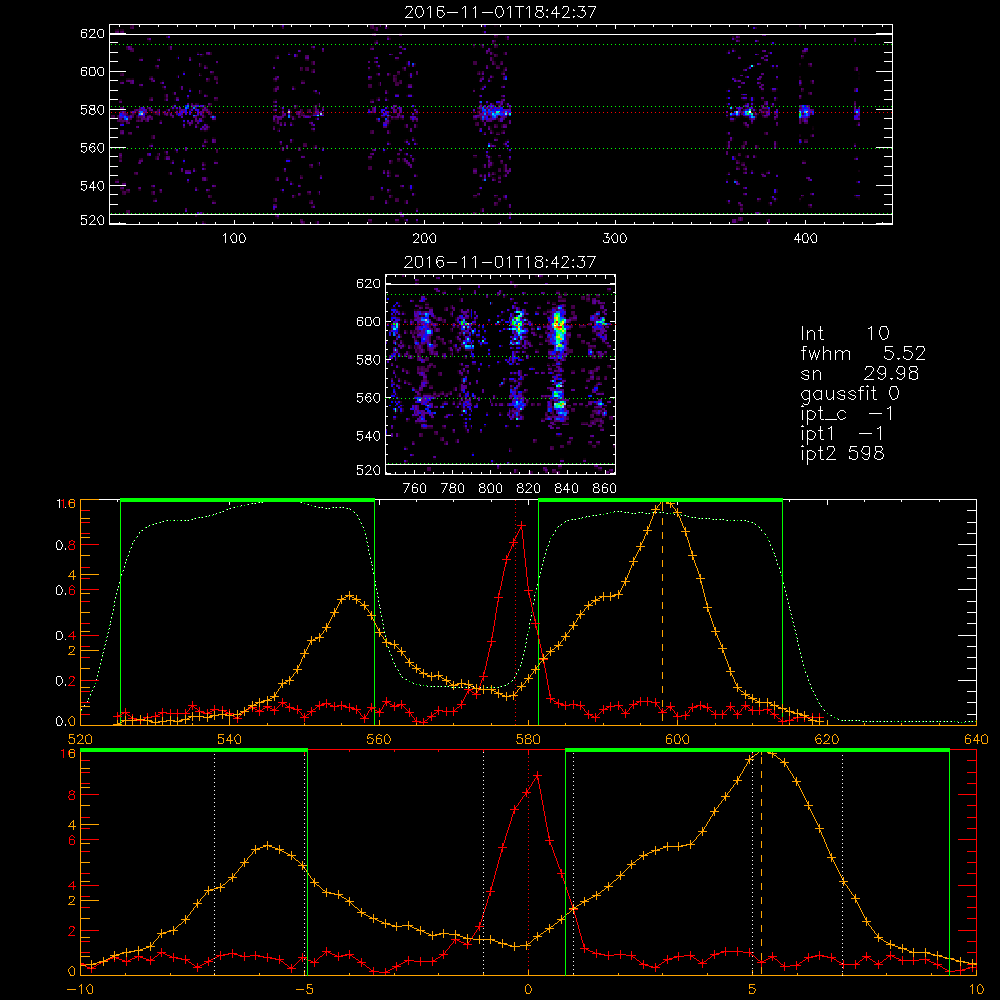
Task: Click x-axis label 780 on middle image
Action: coord(453,489)
